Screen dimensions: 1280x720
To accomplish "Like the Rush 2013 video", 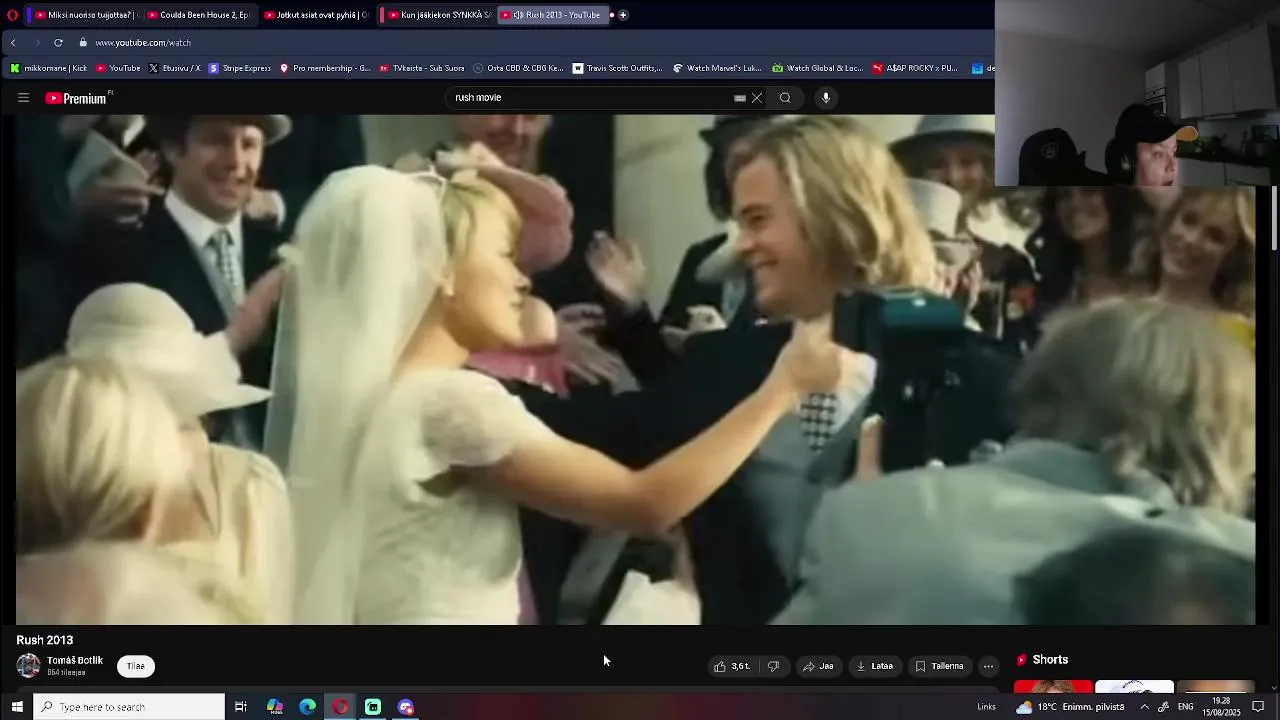I will coord(731,666).
